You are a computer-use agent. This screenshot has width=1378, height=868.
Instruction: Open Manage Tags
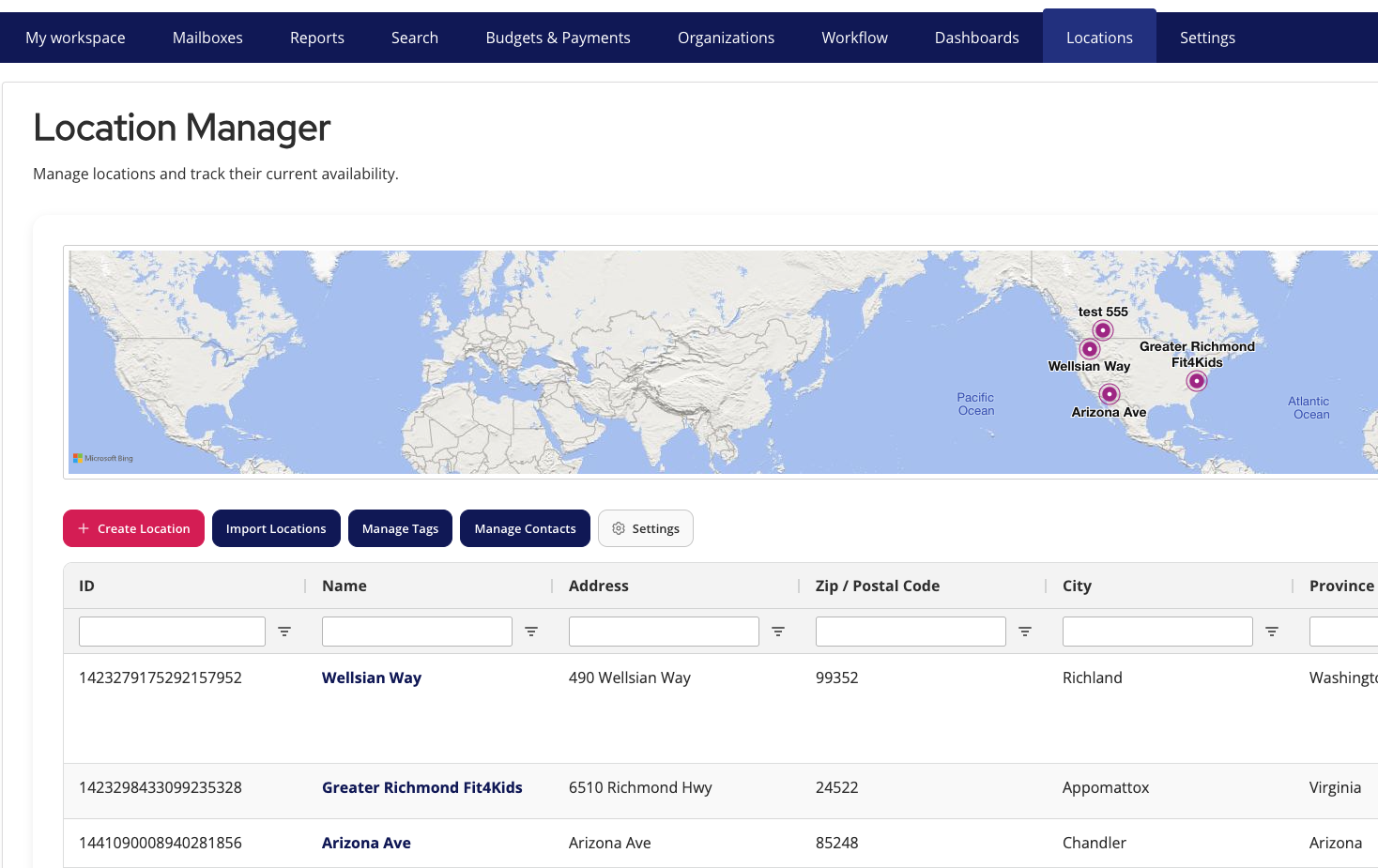click(x=401, y=528)
